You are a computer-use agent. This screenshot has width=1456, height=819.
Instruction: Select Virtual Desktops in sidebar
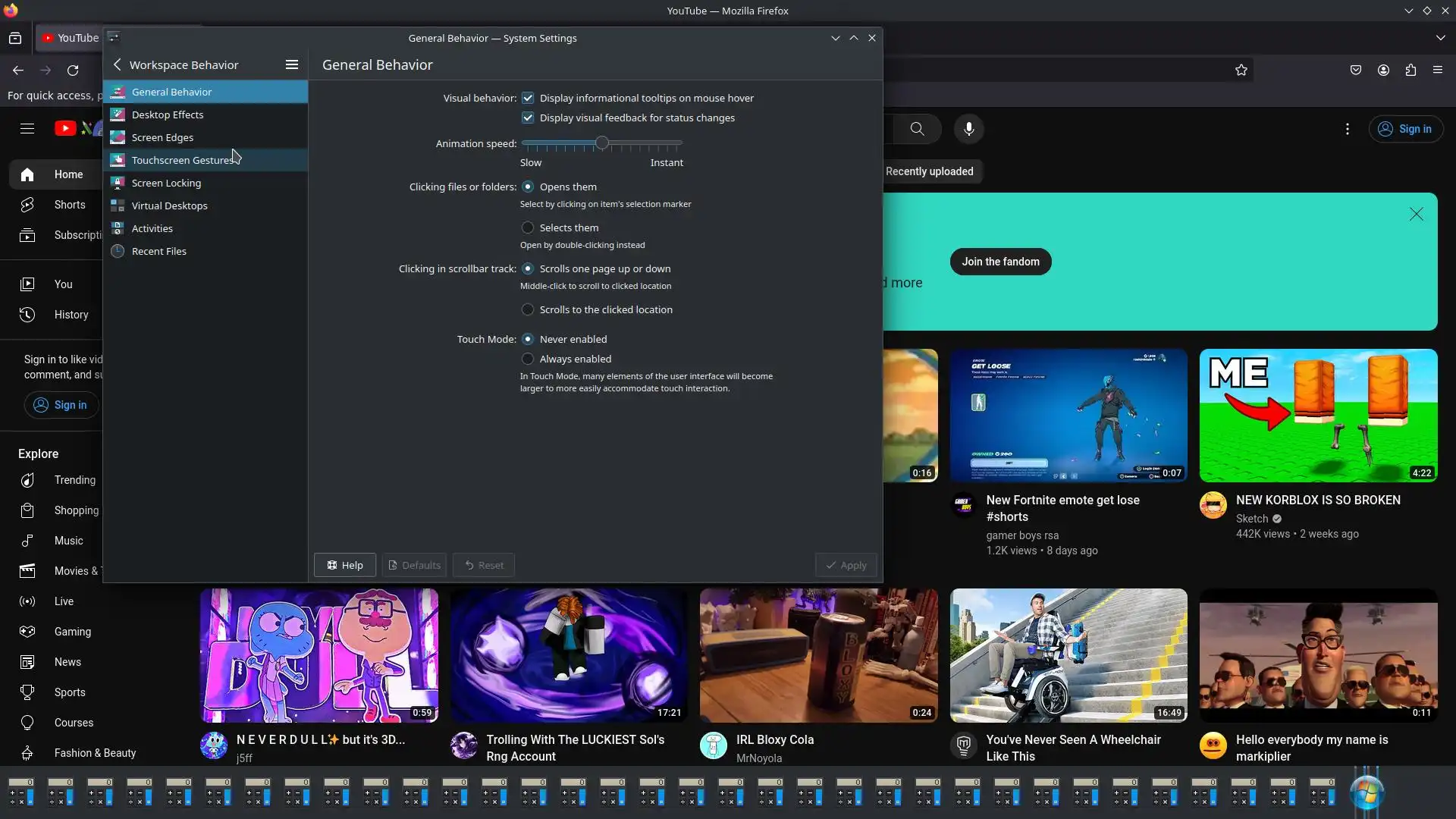pyautogui.click(x=169, y=206)
